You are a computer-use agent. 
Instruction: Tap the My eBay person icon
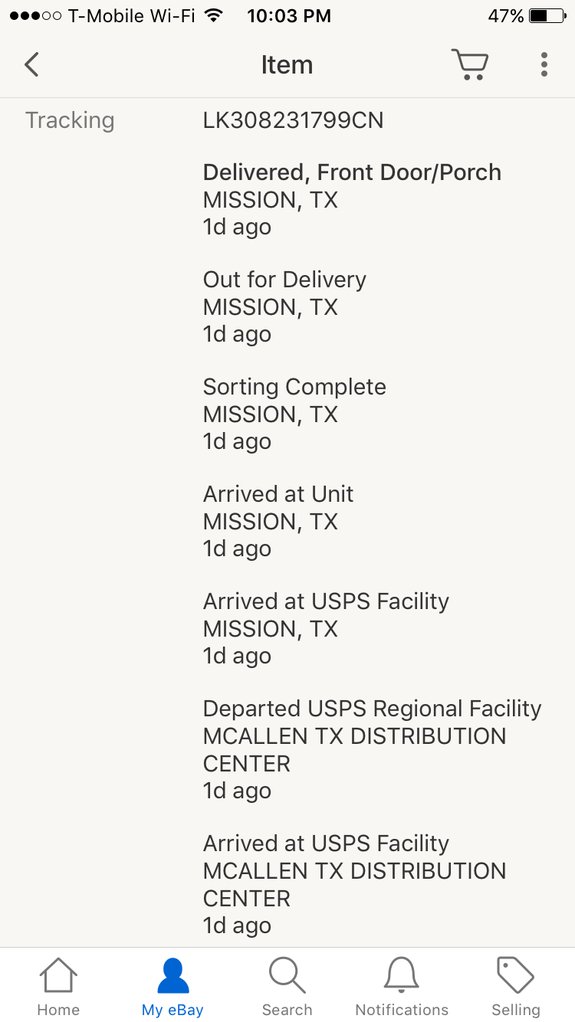click(x=173, y=976)
